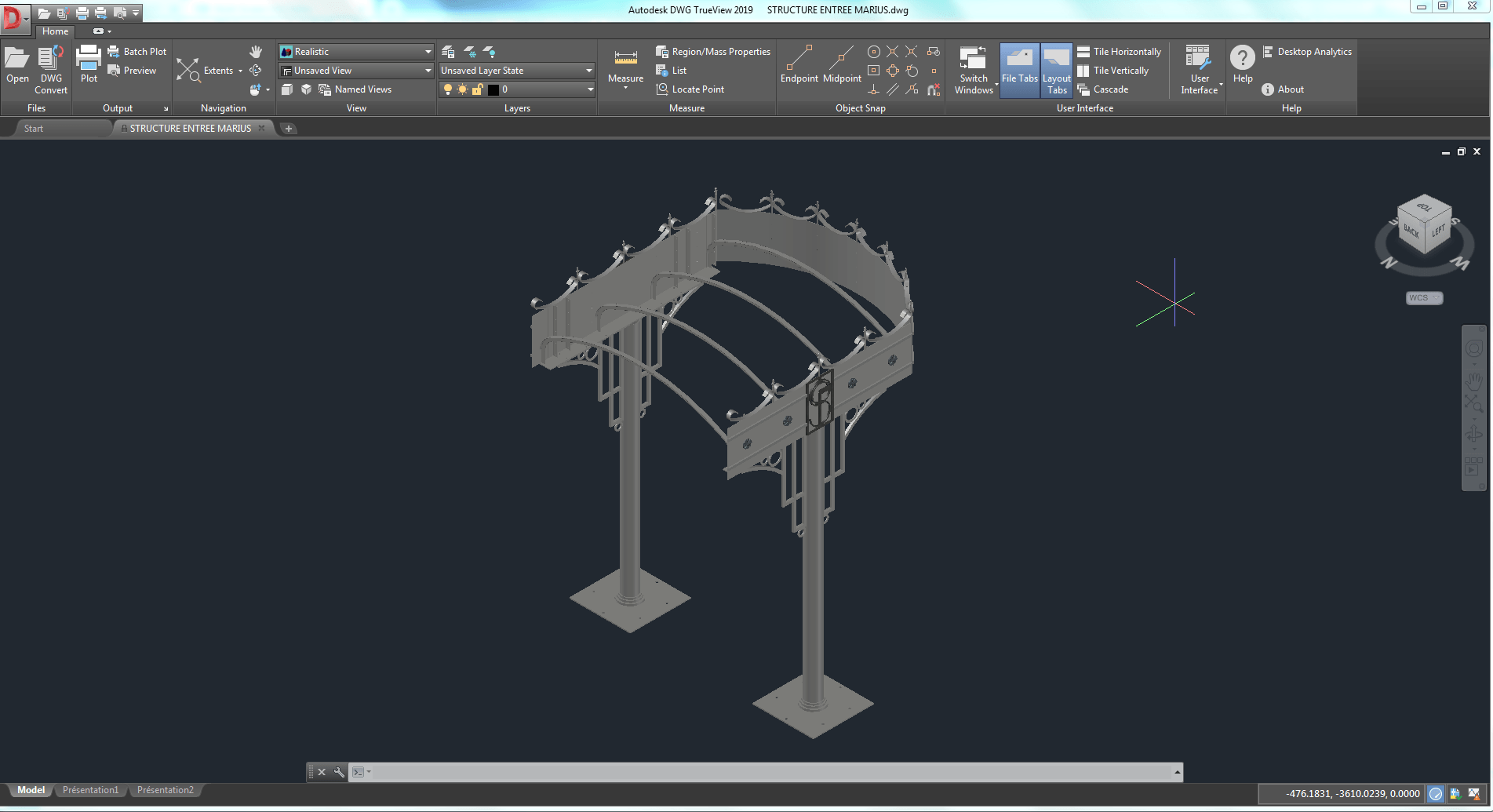
Task: Click the Tile Horizontally button
Action: [1119, 52]
